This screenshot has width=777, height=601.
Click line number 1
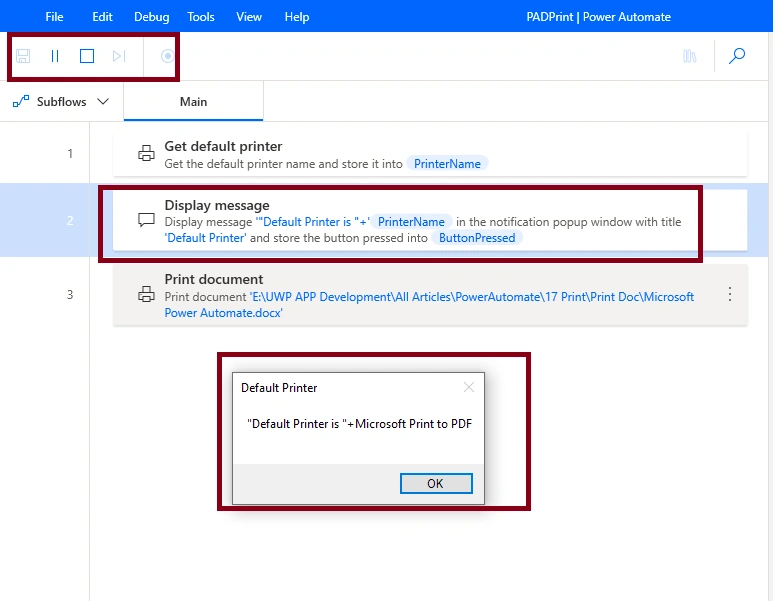(x=70, y=154)
